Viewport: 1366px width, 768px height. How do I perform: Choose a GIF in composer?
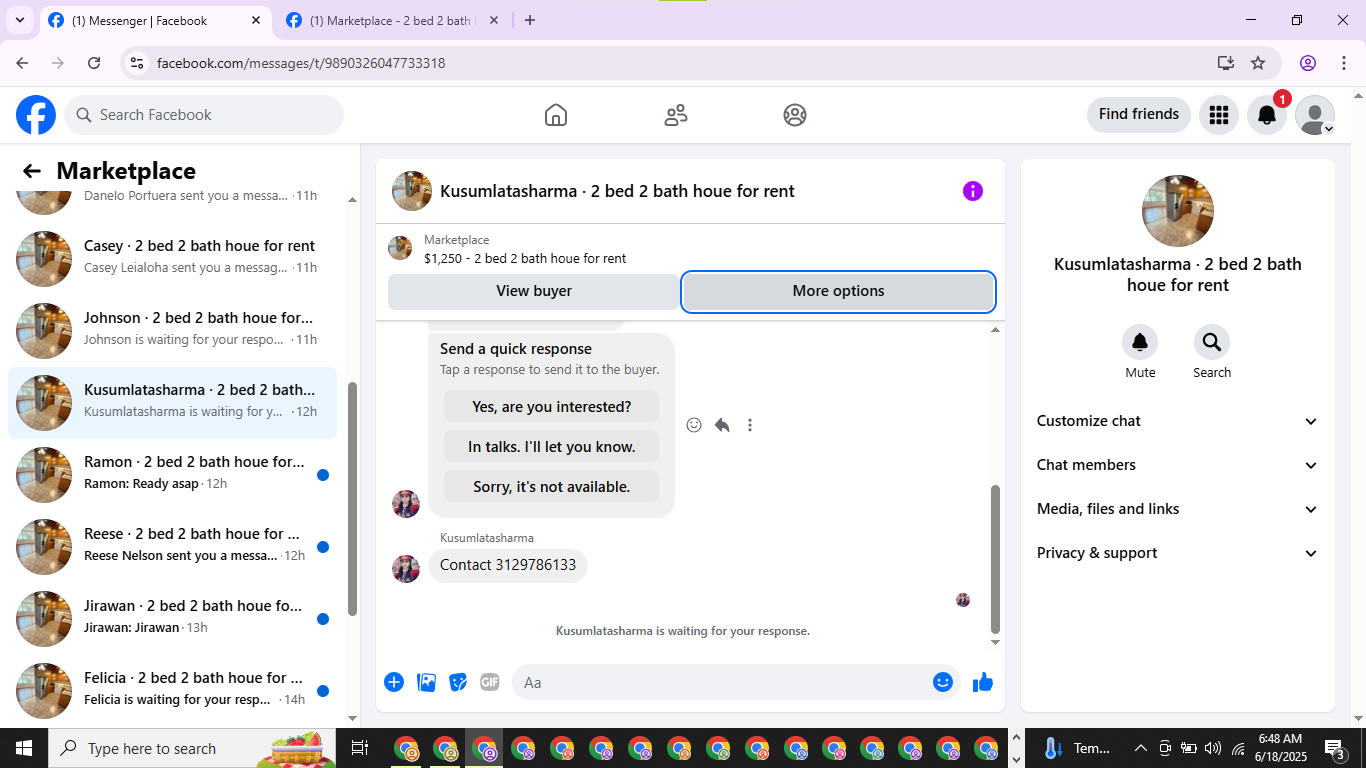click(x=490, y=682)
